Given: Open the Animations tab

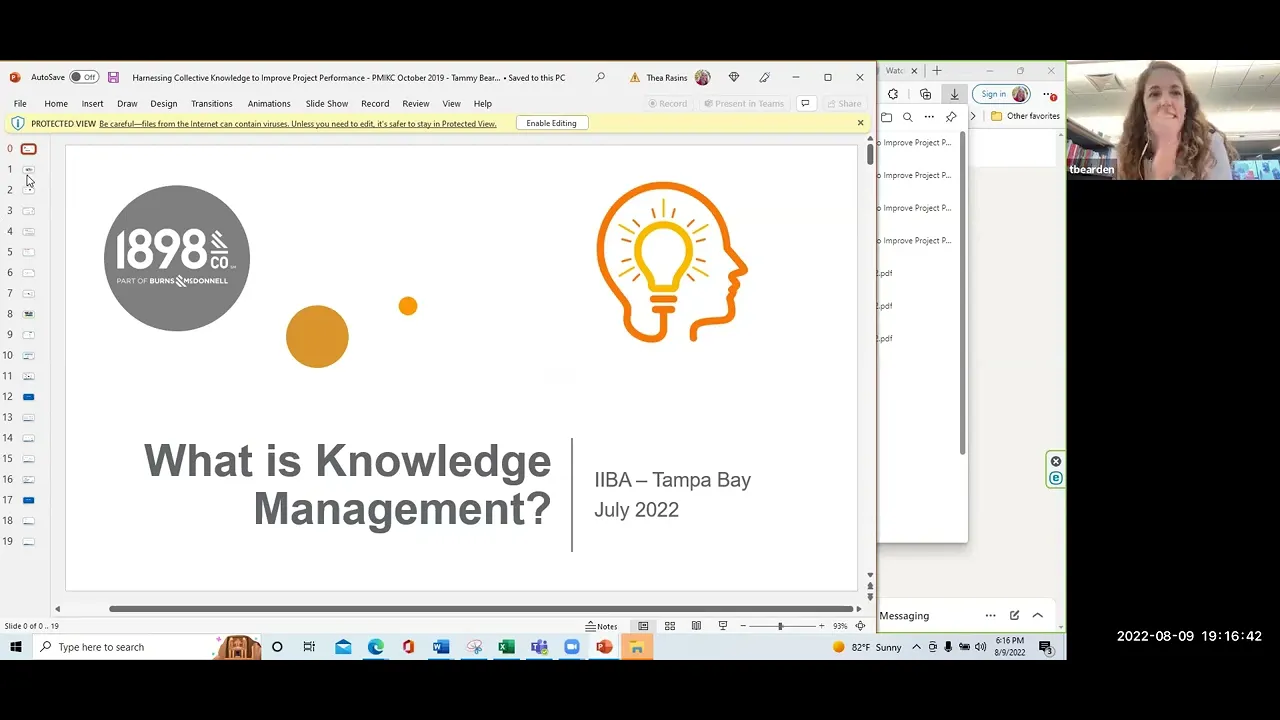Looking at the screenshot, I should click(x=269, y=103).
